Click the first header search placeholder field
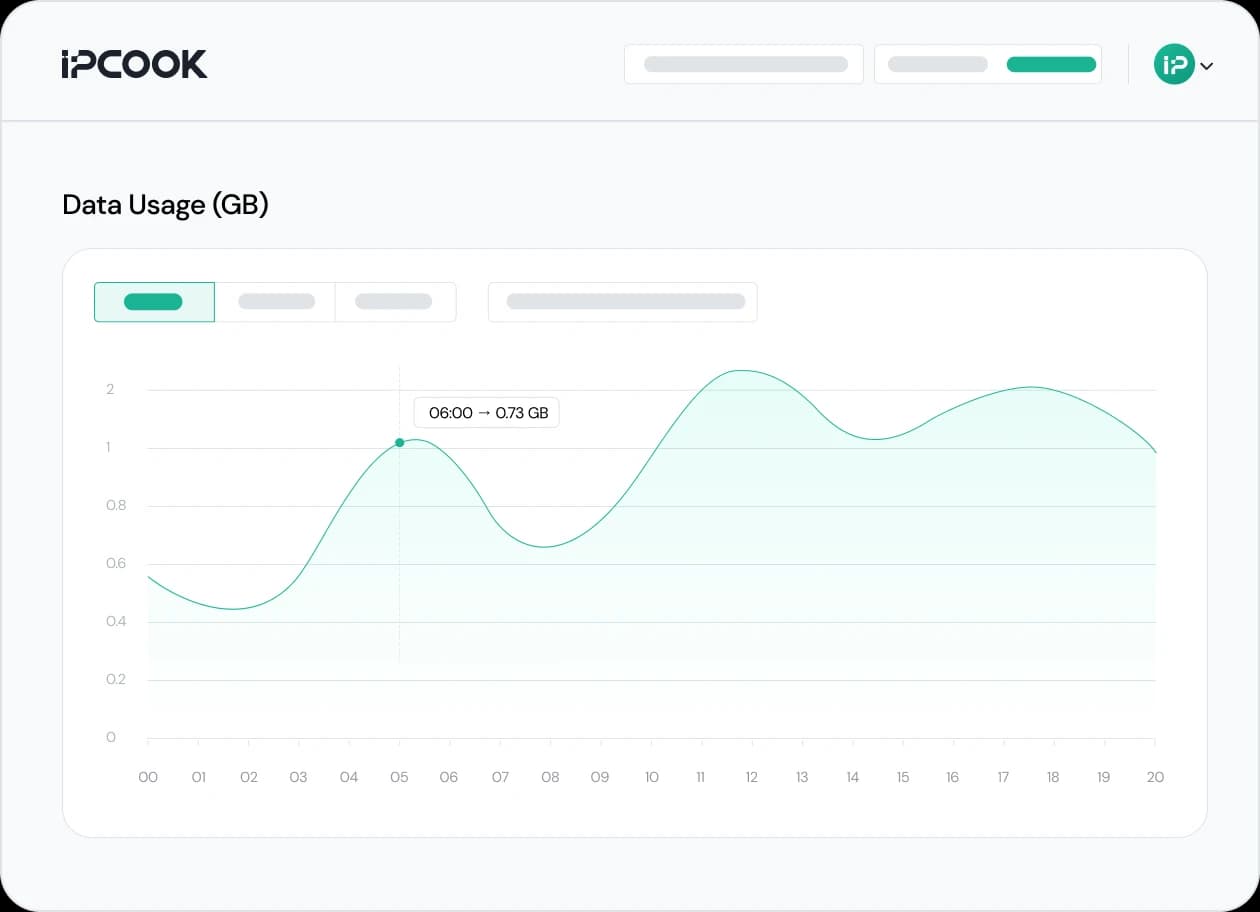 [743, 64]
